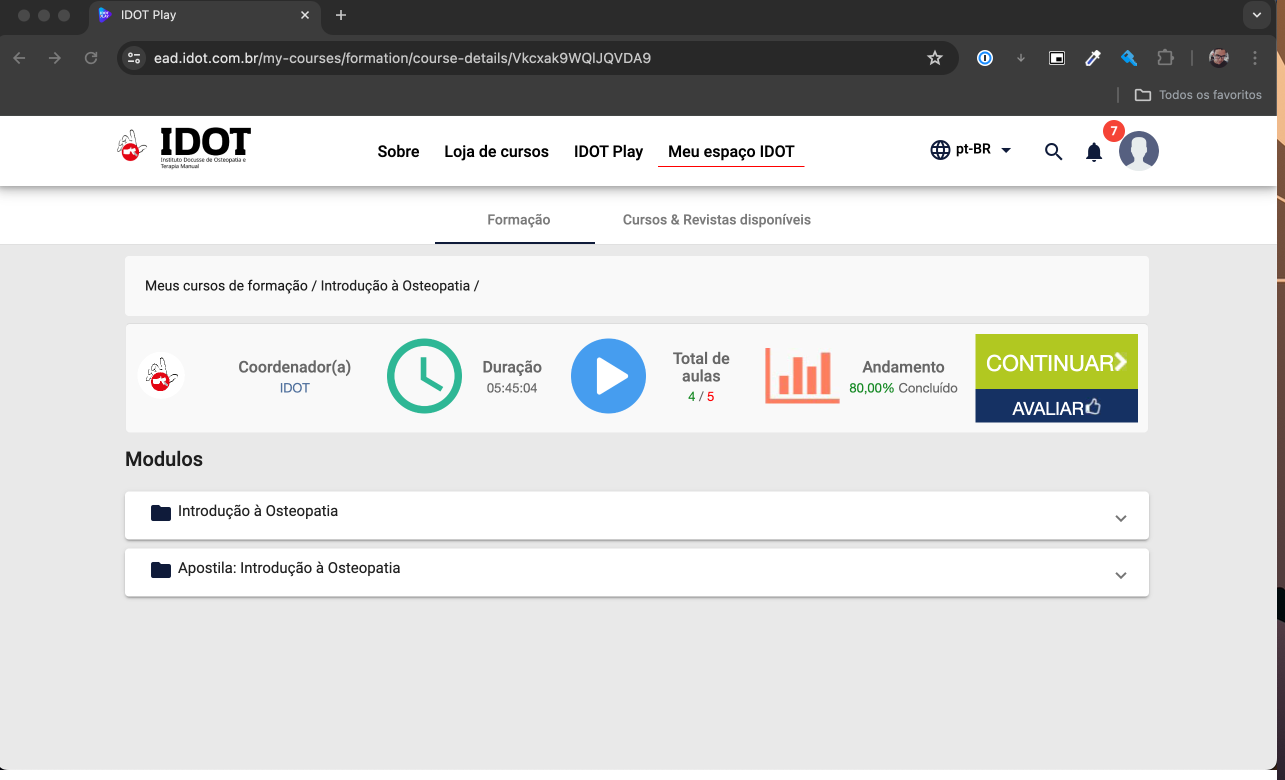Expand the Introdução à Osteopatia module chevron

click(1121, 518)
